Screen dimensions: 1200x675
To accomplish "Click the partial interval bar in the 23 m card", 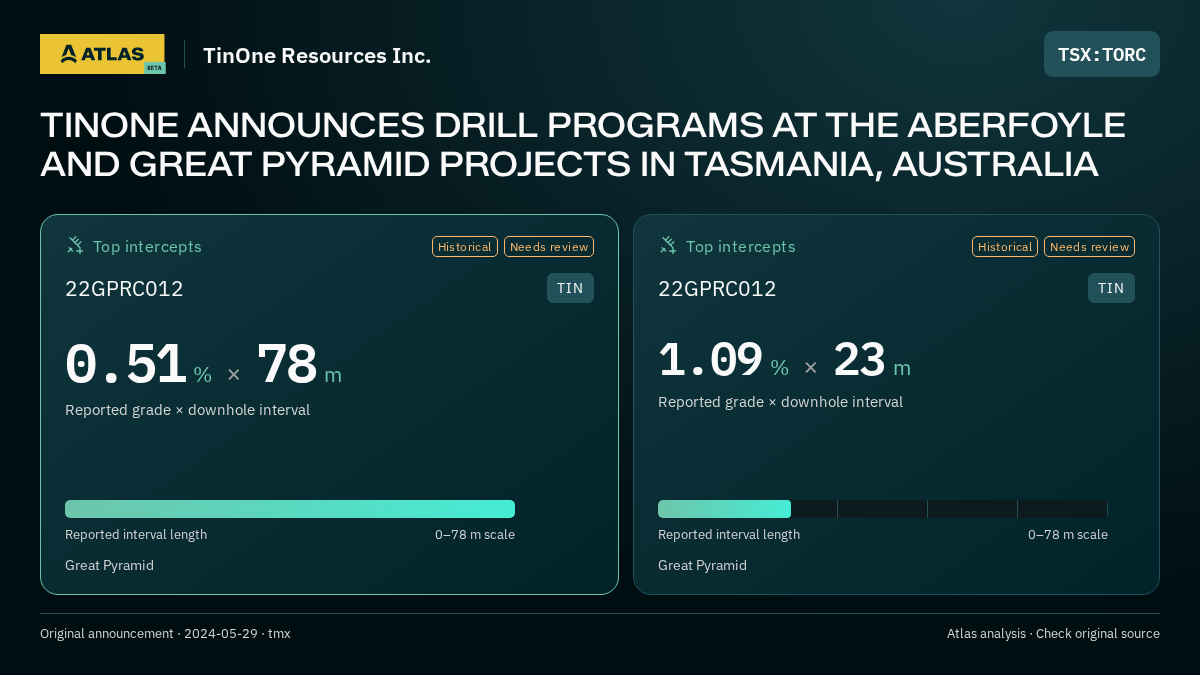I will pyautogui.click(x=724, y=509).
